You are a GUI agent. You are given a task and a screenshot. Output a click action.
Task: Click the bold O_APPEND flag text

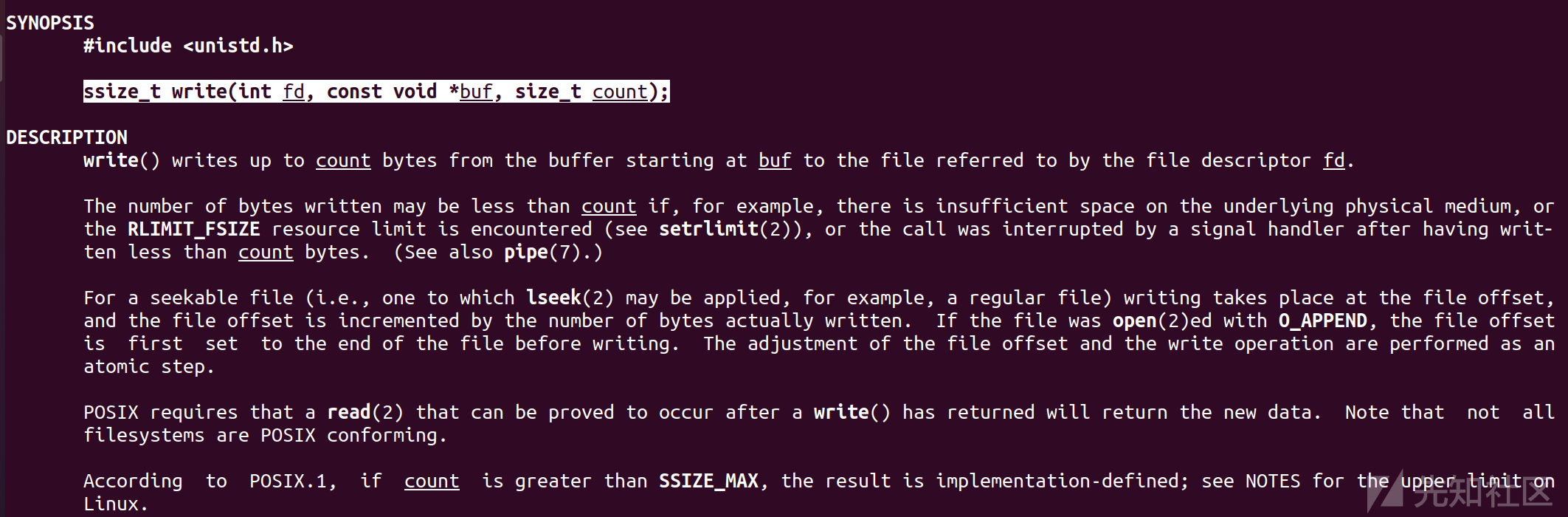pyautogui.click(x=1323, y=321)
